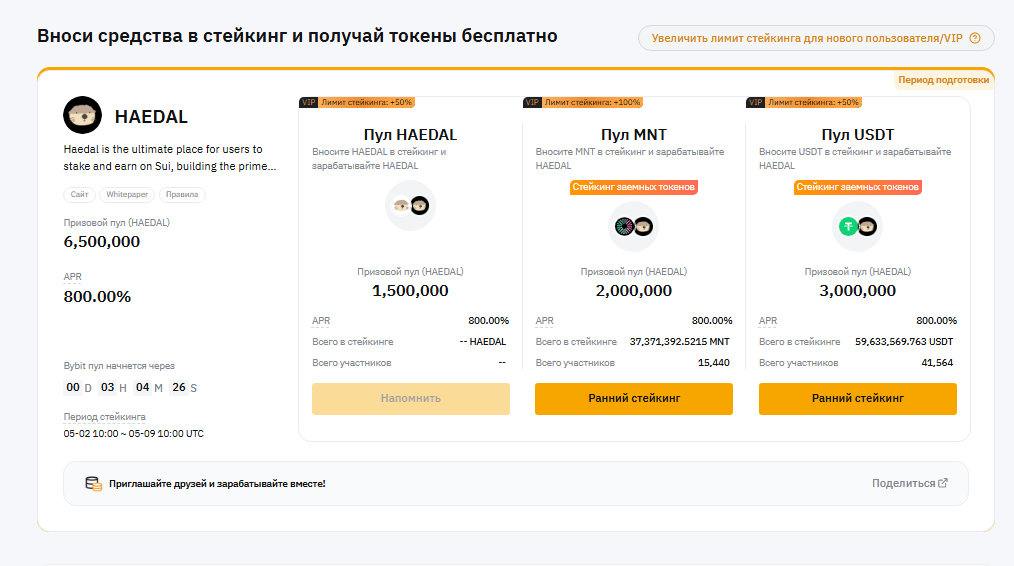Click the Поделиться share link
The height and width of the screenshot is (566, 1014).
pos(903,483)
